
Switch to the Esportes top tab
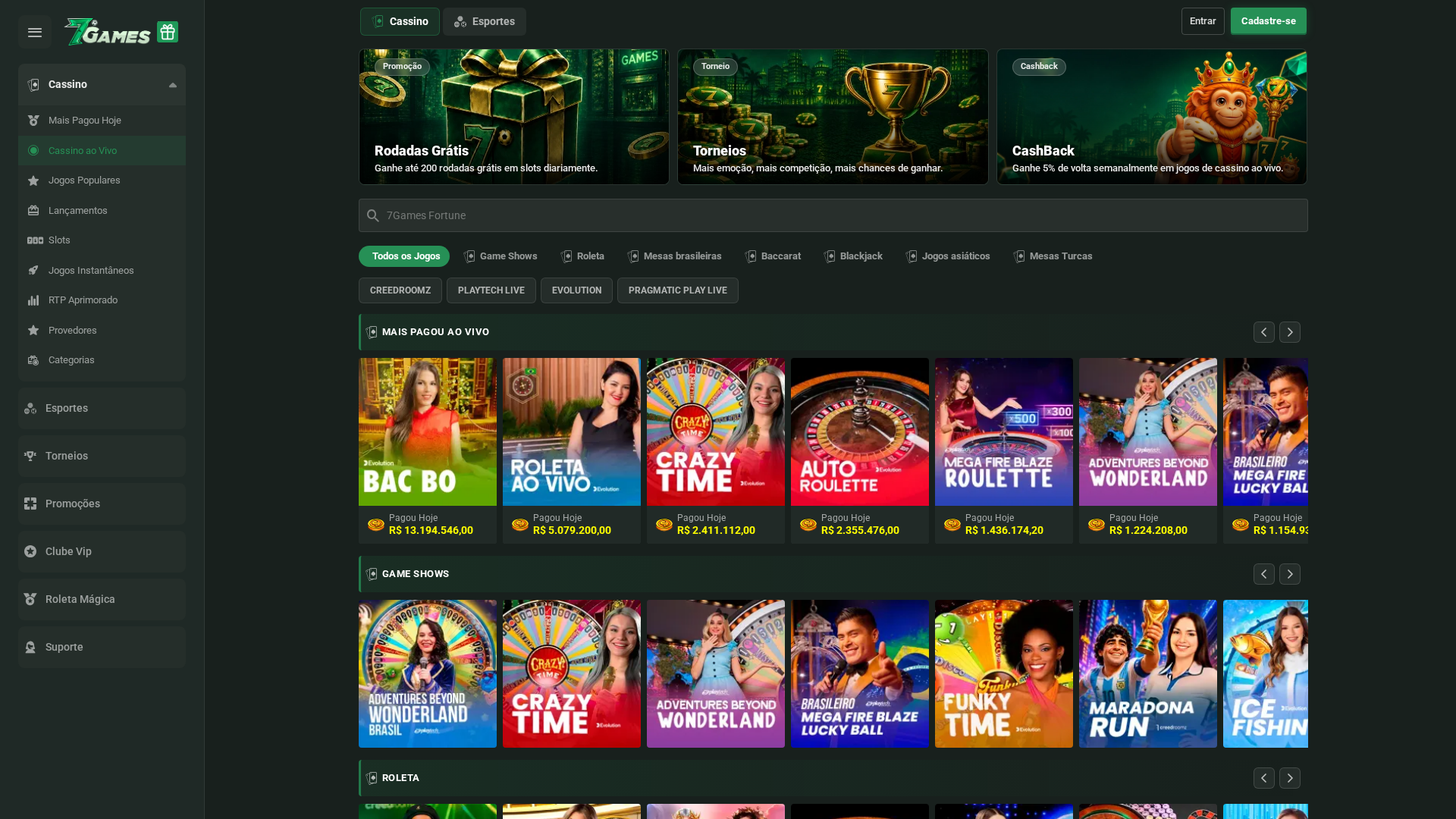485,21
